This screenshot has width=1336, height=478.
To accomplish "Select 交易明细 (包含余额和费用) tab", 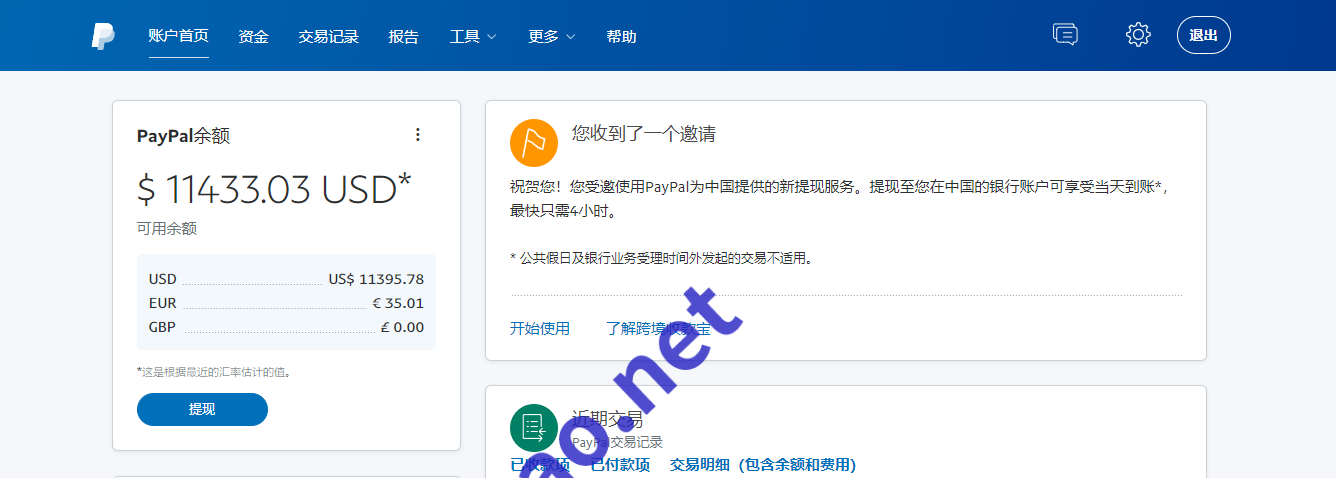I will 763,465.
